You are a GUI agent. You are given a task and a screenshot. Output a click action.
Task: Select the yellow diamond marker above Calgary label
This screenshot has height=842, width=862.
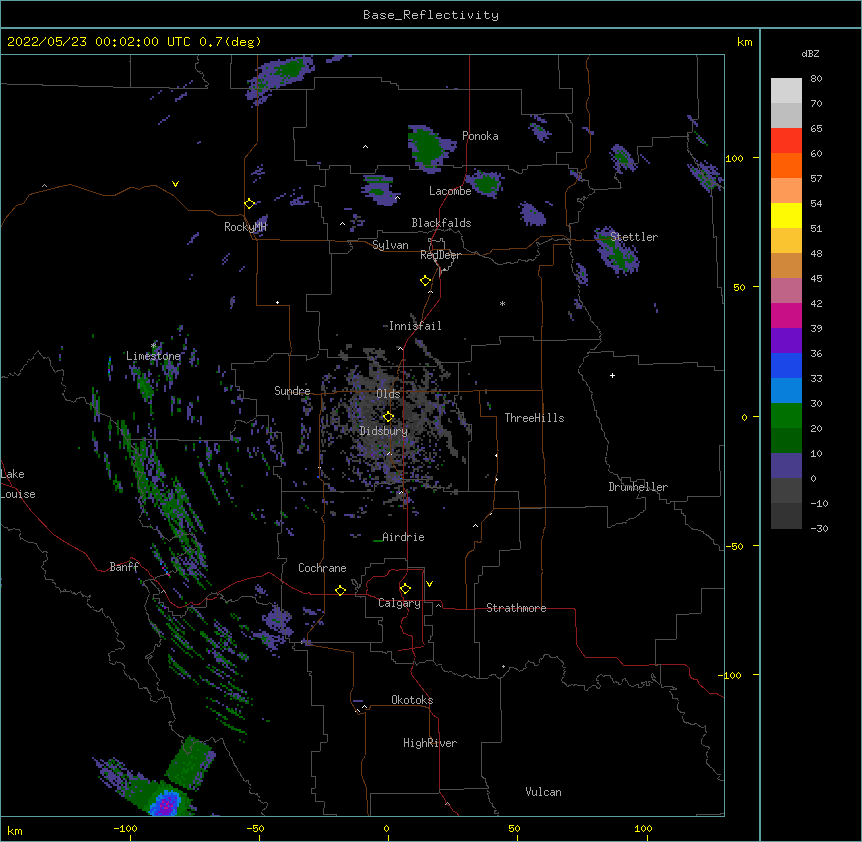click(405, 589)
